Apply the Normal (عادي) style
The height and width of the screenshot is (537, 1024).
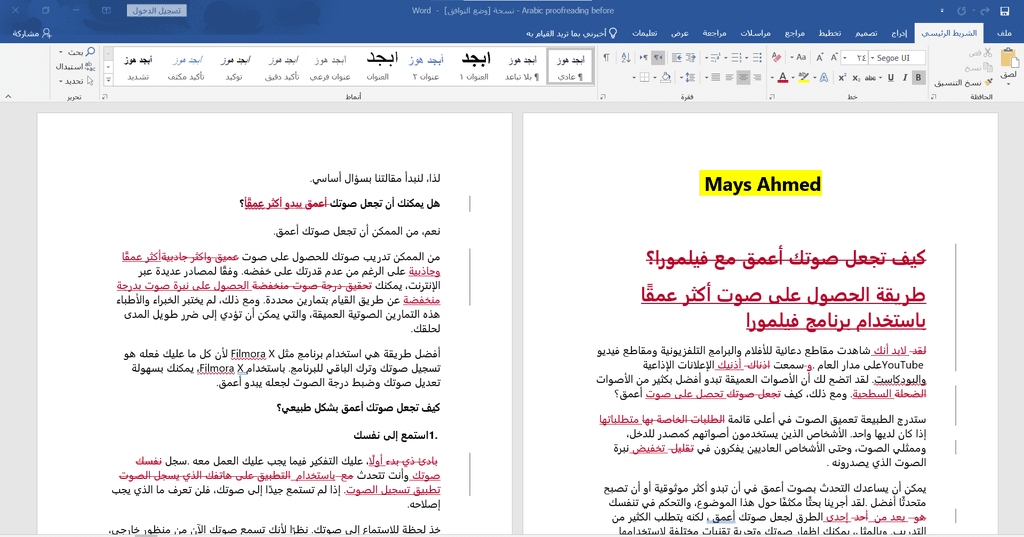point(569,66)
